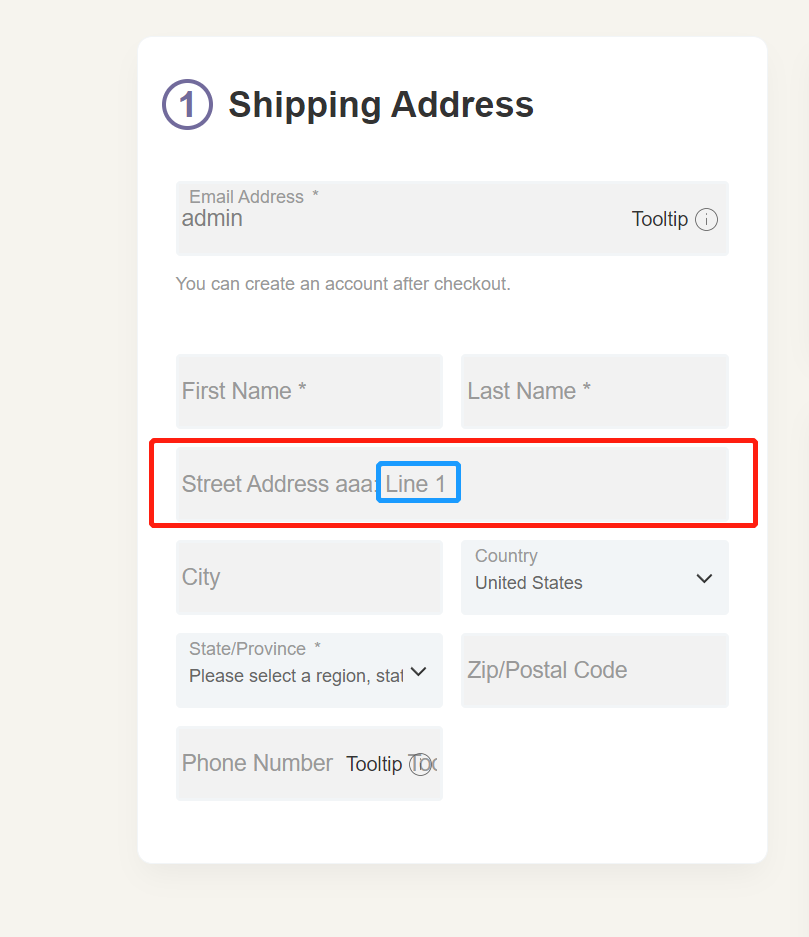Select the Last Name input
The image size is (809, 937).
pyautogui.click(x=594, y=391)
